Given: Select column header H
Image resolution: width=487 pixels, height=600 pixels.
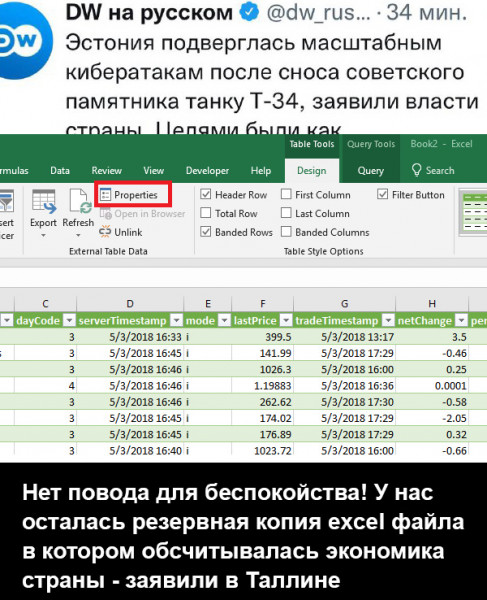Looking at the screenshot, I should click(x=432, y=304).
